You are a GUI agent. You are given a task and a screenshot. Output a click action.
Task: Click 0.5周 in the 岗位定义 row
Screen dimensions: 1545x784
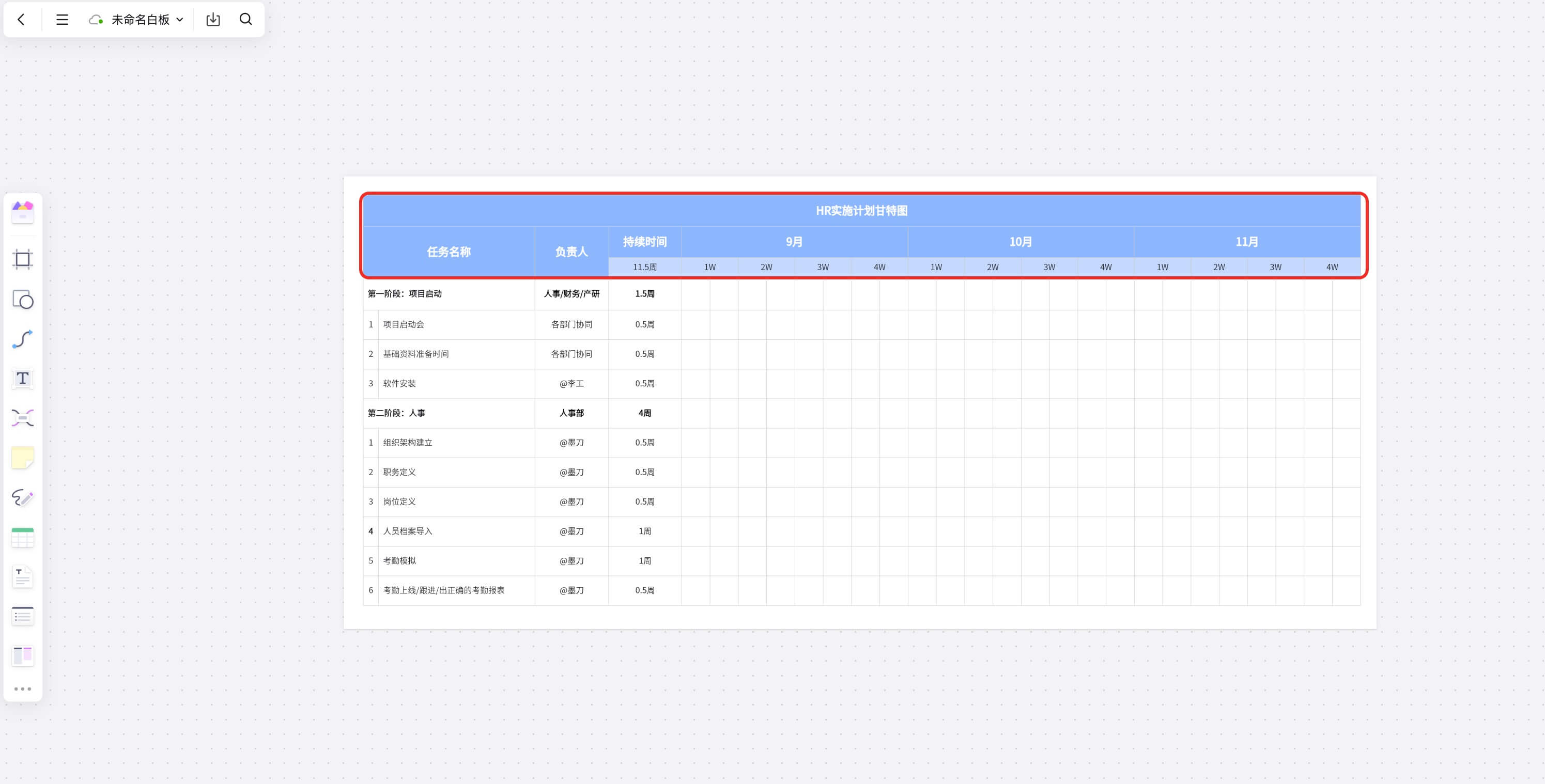(645, 501)
